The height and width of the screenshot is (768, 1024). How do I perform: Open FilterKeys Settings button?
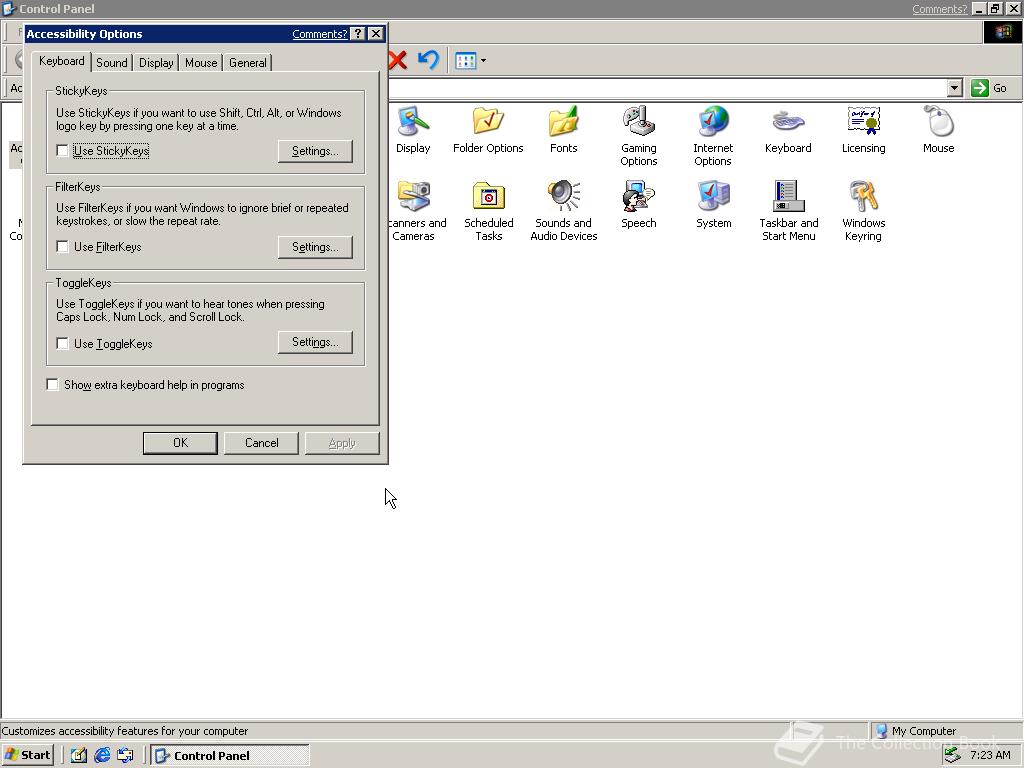[x=315, y=247]
